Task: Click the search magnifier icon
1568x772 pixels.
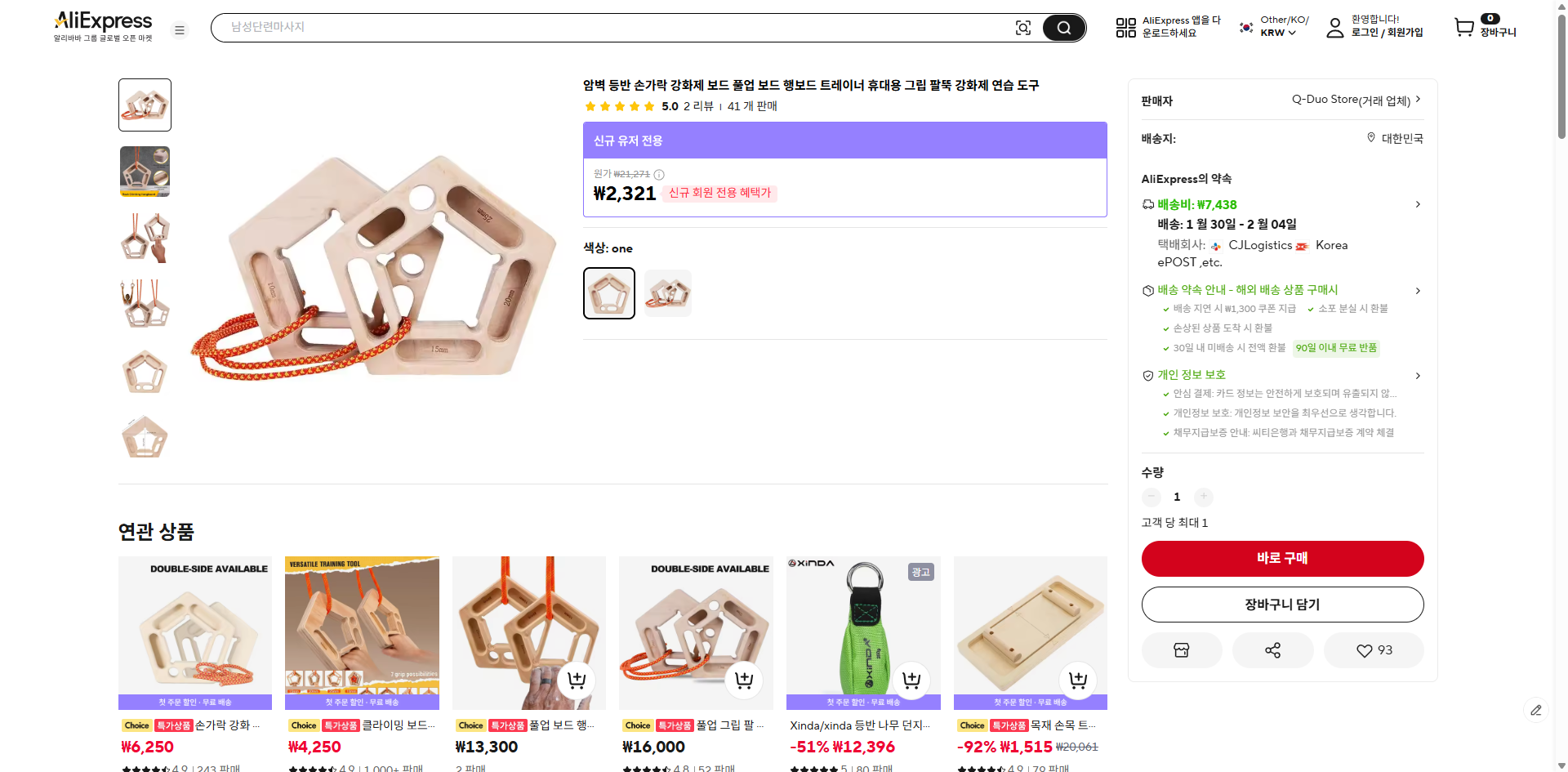Action: click(1063, 27)
